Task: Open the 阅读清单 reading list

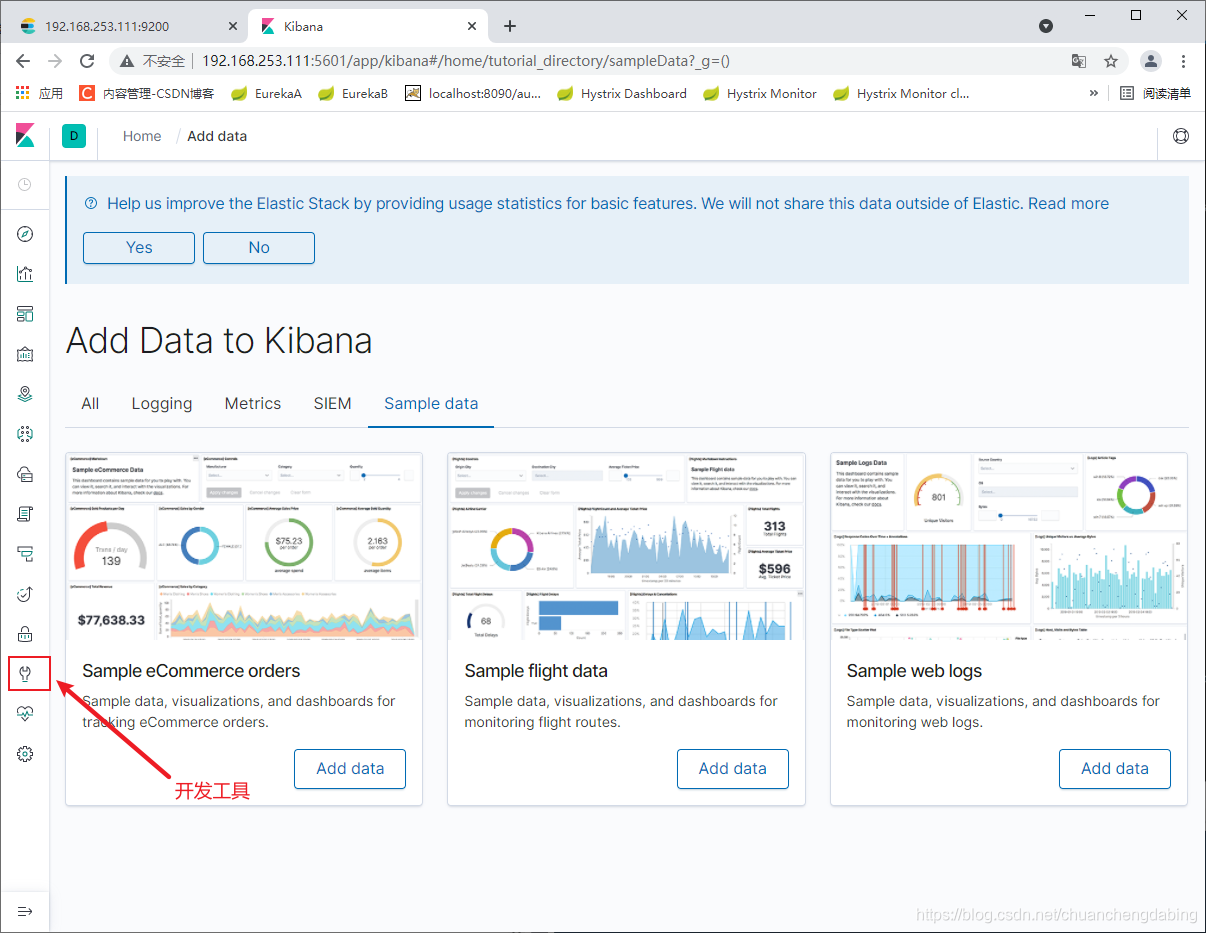Action: click(x=1156, y=93)
